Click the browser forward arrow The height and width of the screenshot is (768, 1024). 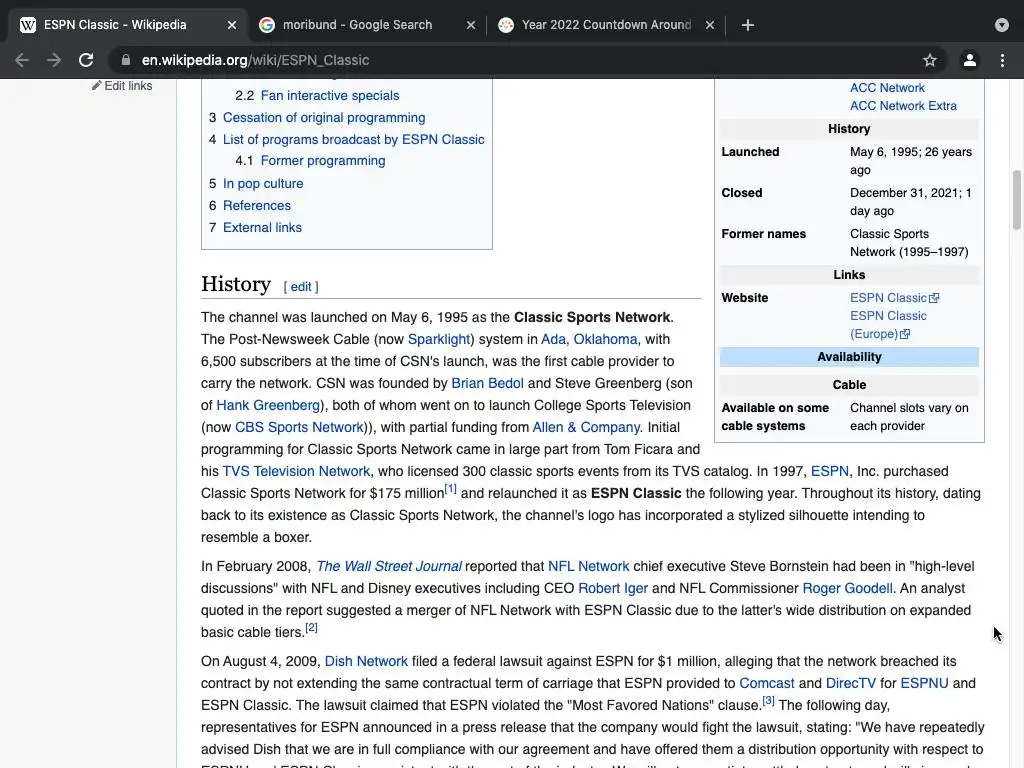point(54,60)
